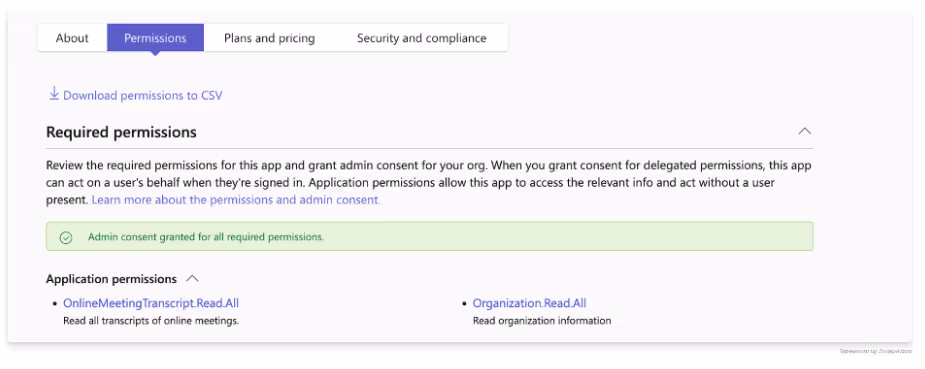Click the Application permissions heading
The width and height of the screenshot is (925, 369).
pyautogui.click(x=111, y=279)
